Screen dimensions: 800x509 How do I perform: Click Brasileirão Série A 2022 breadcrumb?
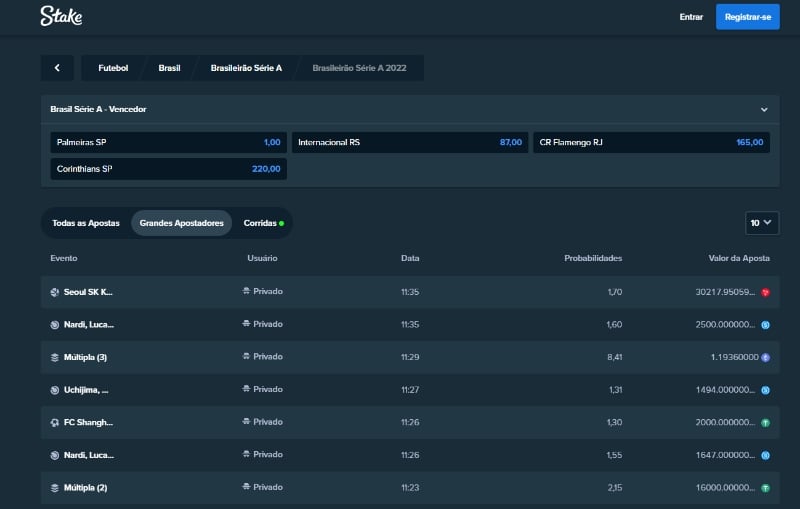point(359,68)
